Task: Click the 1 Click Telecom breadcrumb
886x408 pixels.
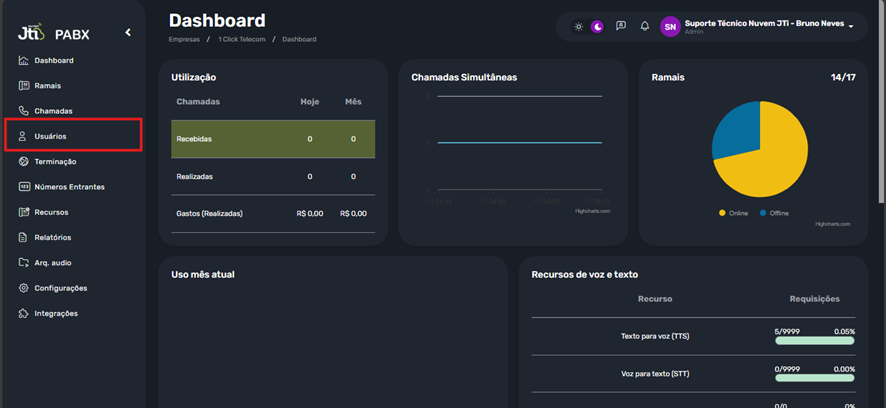Action: 240,39
